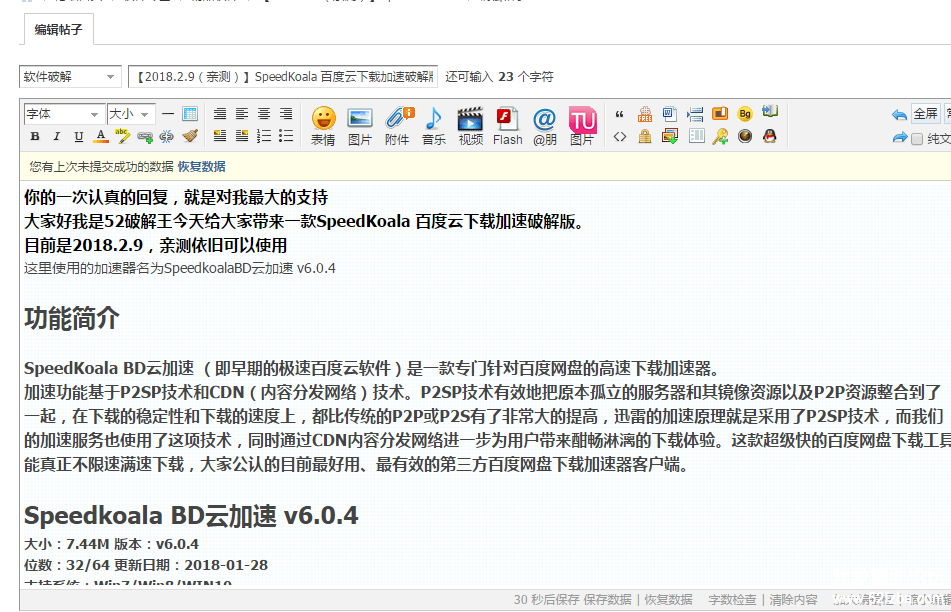This screenshot has height=612, width=951.
Task: Click the Flash insert icon
Action: click(507, 126)
